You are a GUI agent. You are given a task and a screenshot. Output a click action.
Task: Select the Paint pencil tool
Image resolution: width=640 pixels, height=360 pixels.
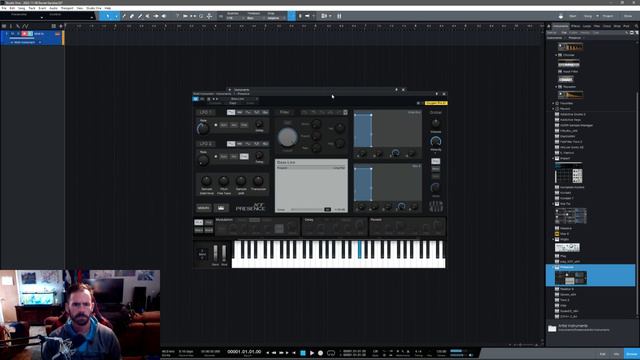pyautogui.click(x=140, y=16)
